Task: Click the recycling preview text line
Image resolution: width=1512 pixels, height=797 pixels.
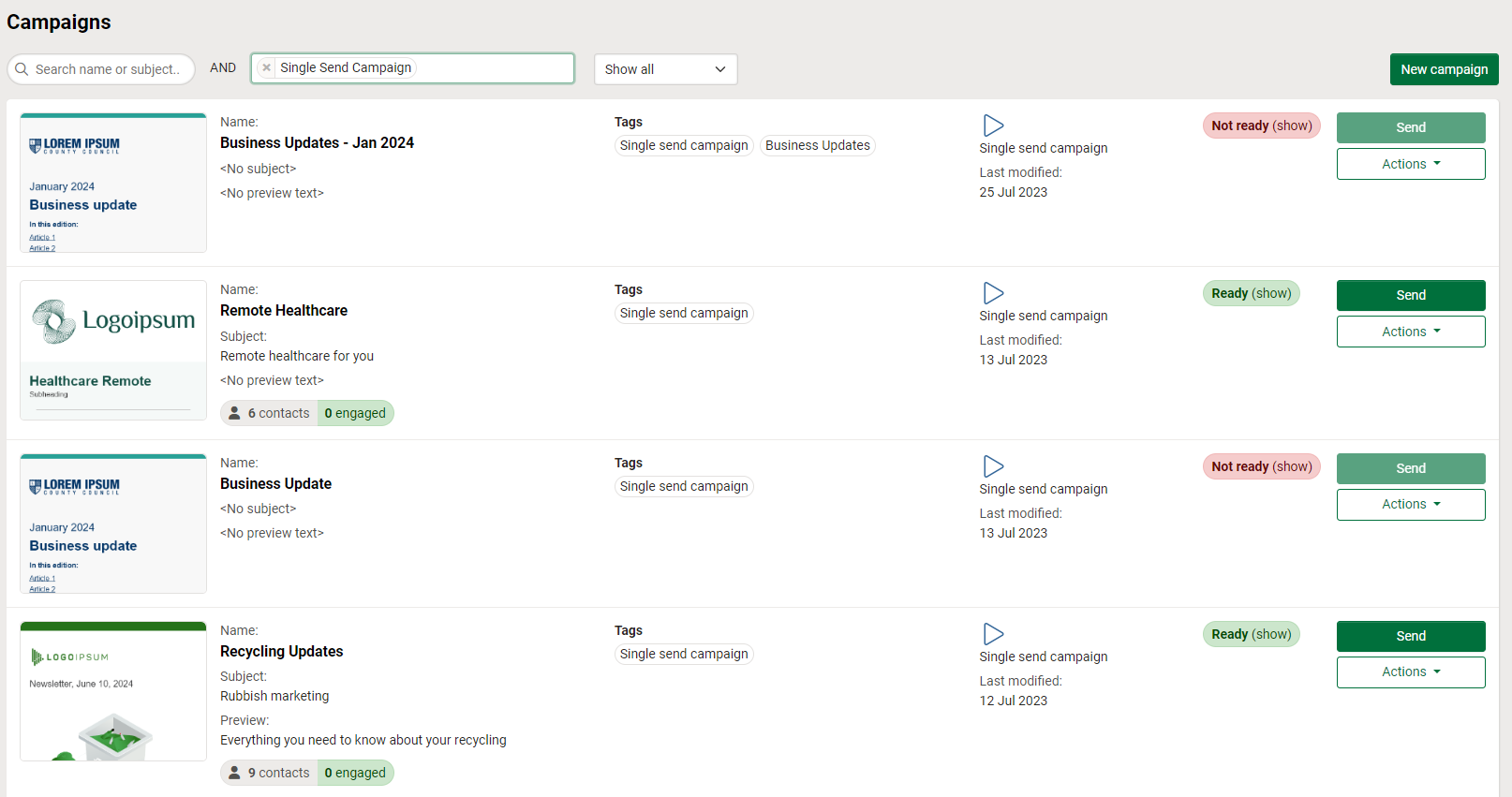Action: coord(363,740)
